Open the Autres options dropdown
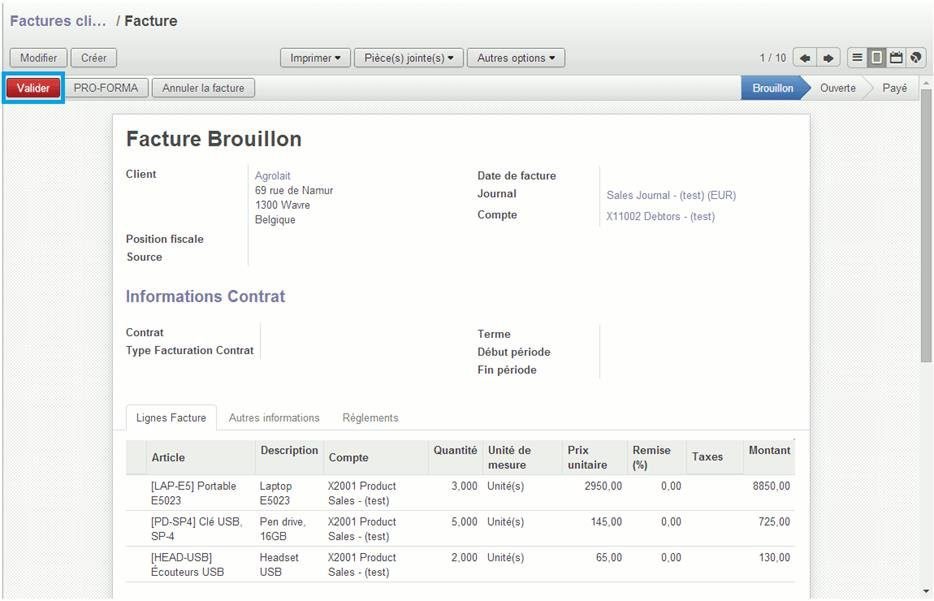Screen dimensions: 934x601 coord(515,58)
